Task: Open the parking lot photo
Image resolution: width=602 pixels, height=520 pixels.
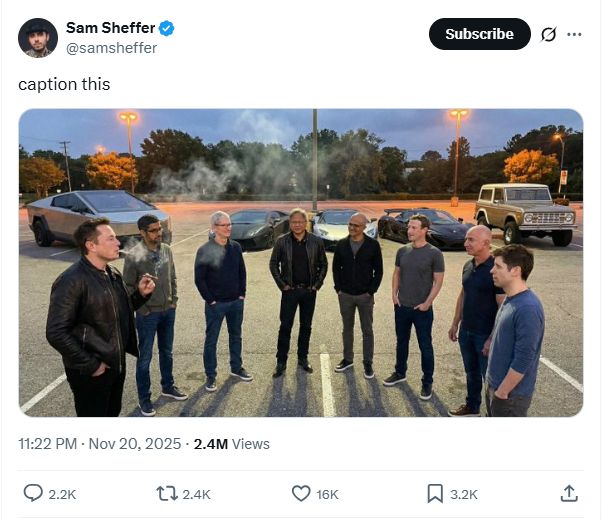Action: 300,262
